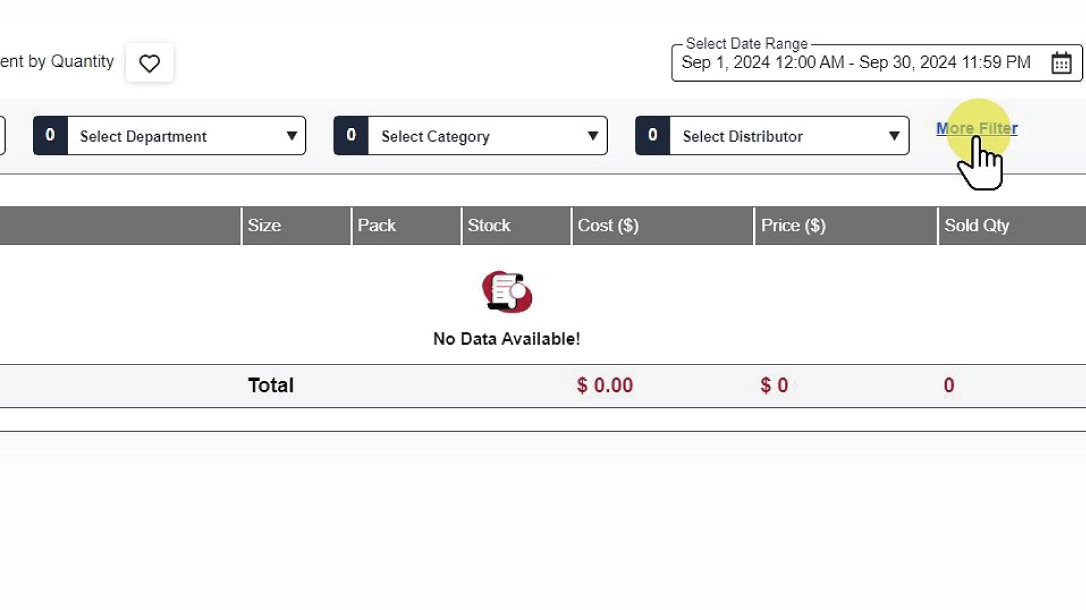Click the Select Date Range field
This screenshot has height=610, width=1086.
856,63
